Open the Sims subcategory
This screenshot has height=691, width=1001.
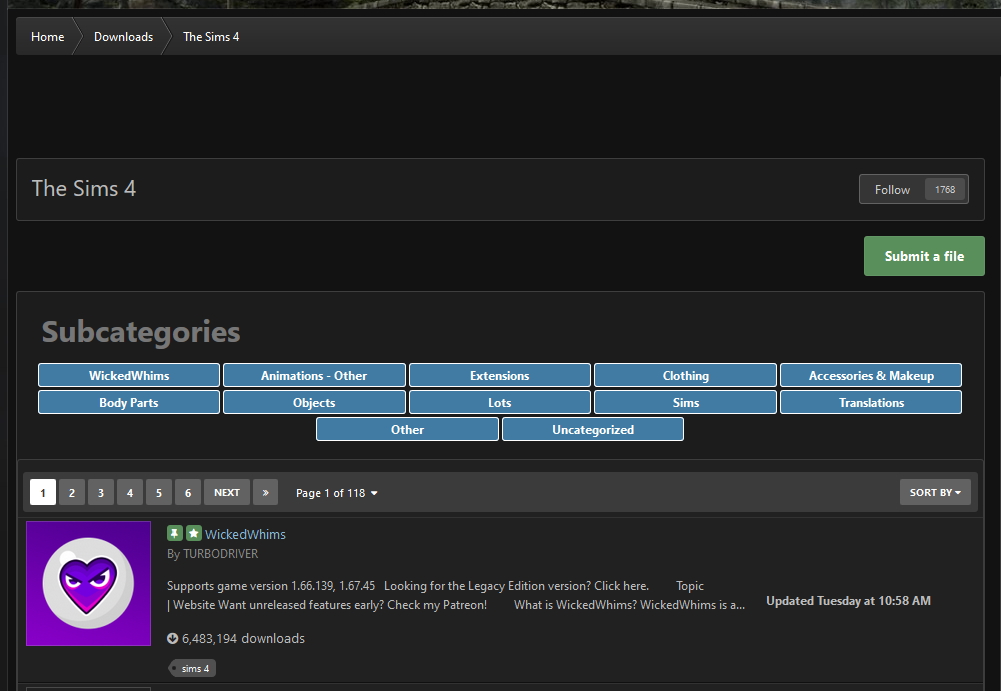tap(686, 402)
